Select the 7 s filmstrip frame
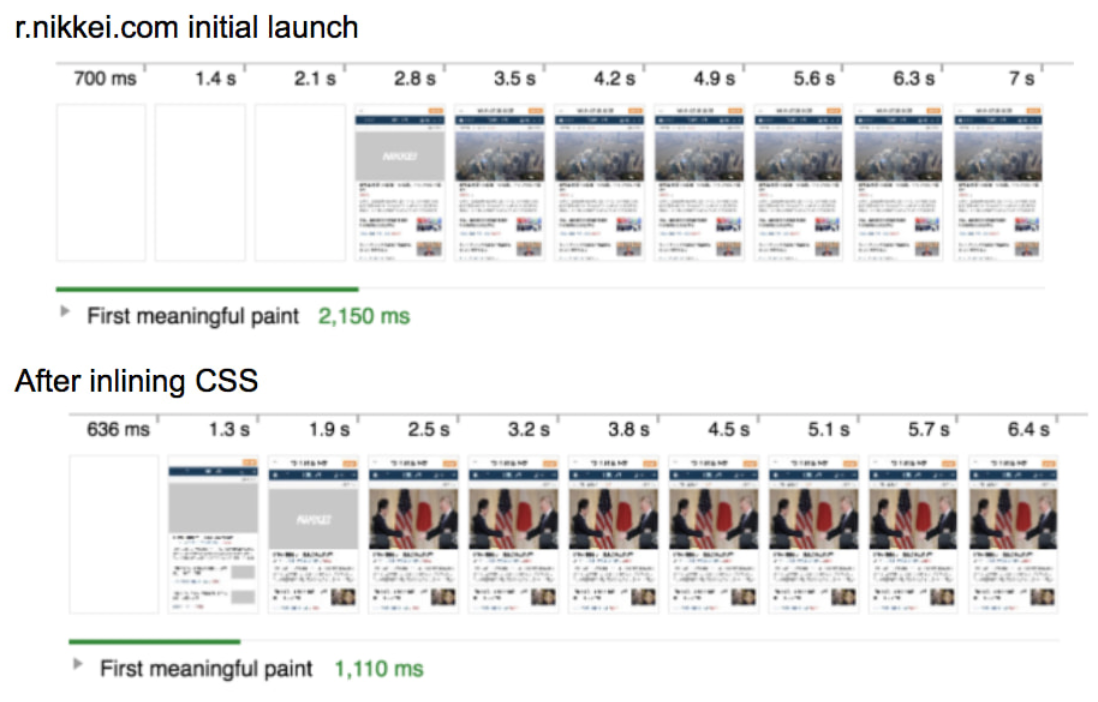Viewport: 1098px width, 702px height. pyautogui.click(x=999, y=182)
